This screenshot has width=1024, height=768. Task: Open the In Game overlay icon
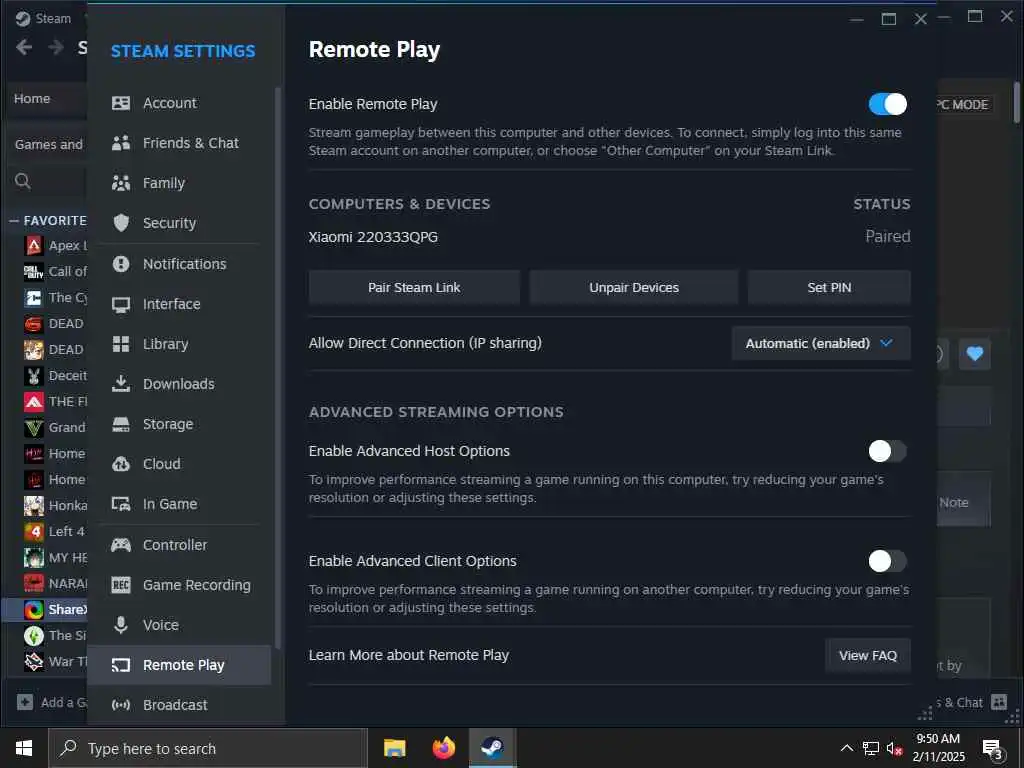point(121,504)
